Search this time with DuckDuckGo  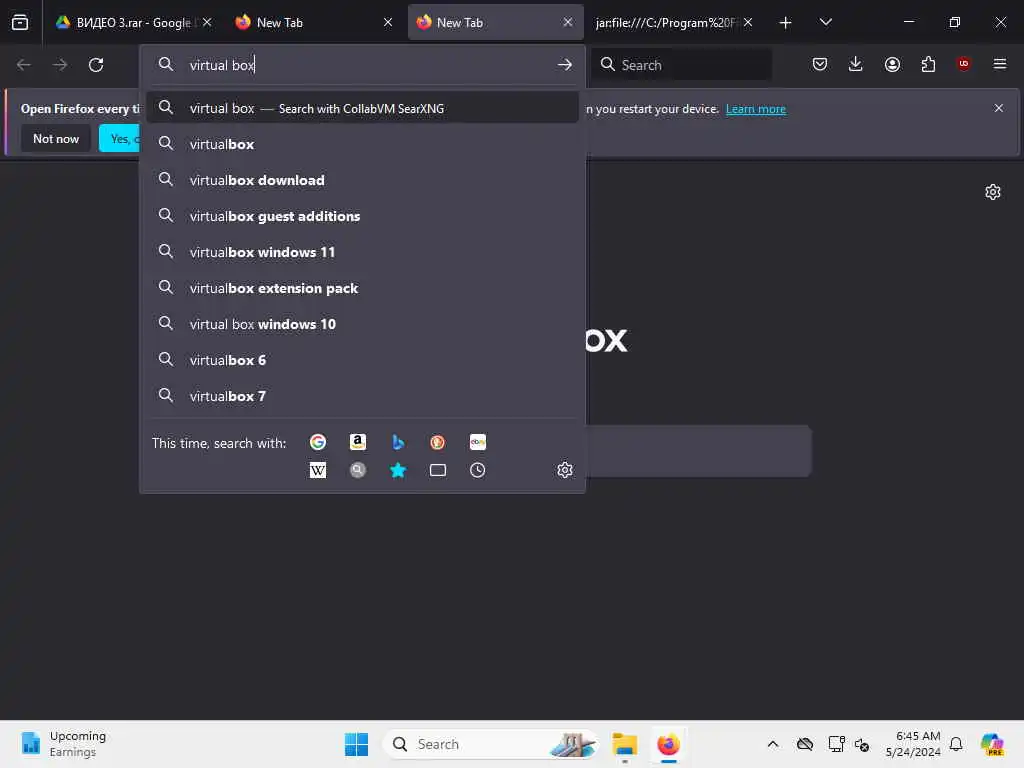(438, 442)
